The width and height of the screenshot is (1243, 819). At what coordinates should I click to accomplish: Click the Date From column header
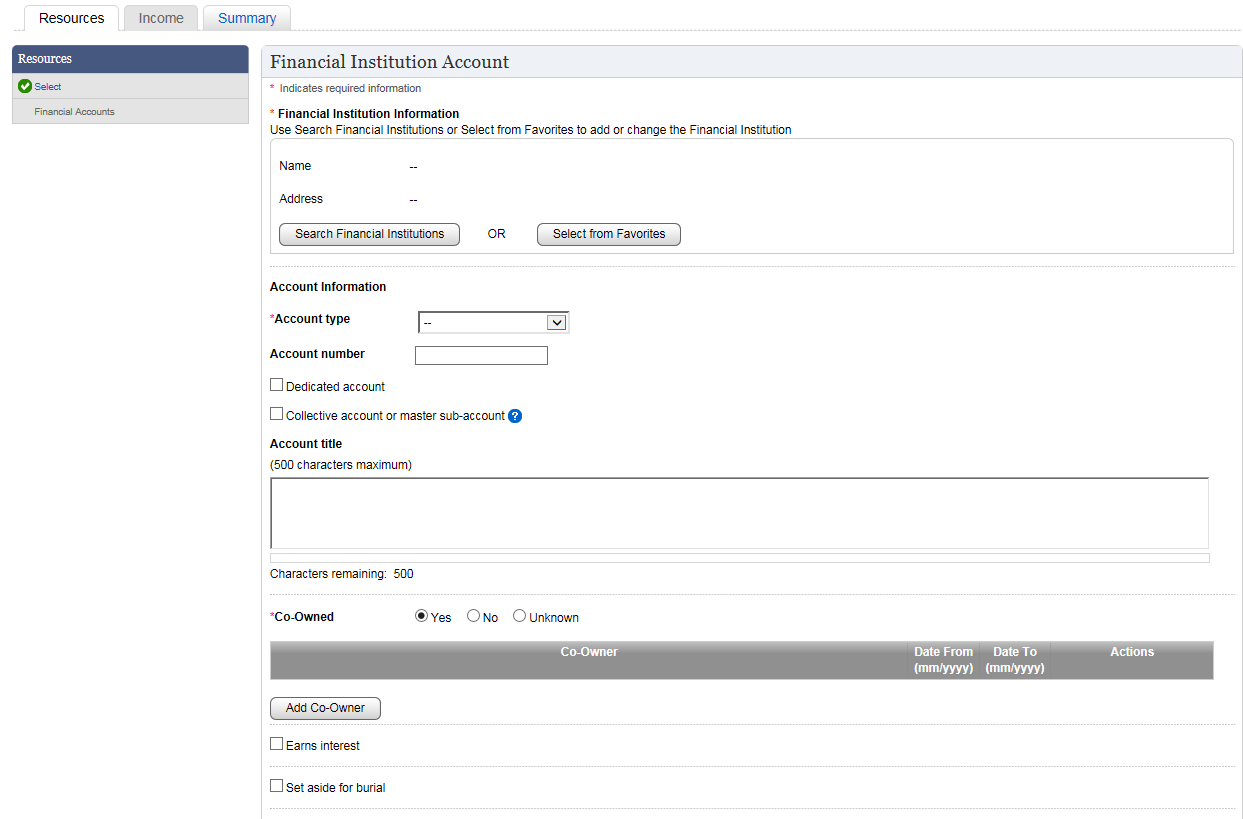click(943, 660)
